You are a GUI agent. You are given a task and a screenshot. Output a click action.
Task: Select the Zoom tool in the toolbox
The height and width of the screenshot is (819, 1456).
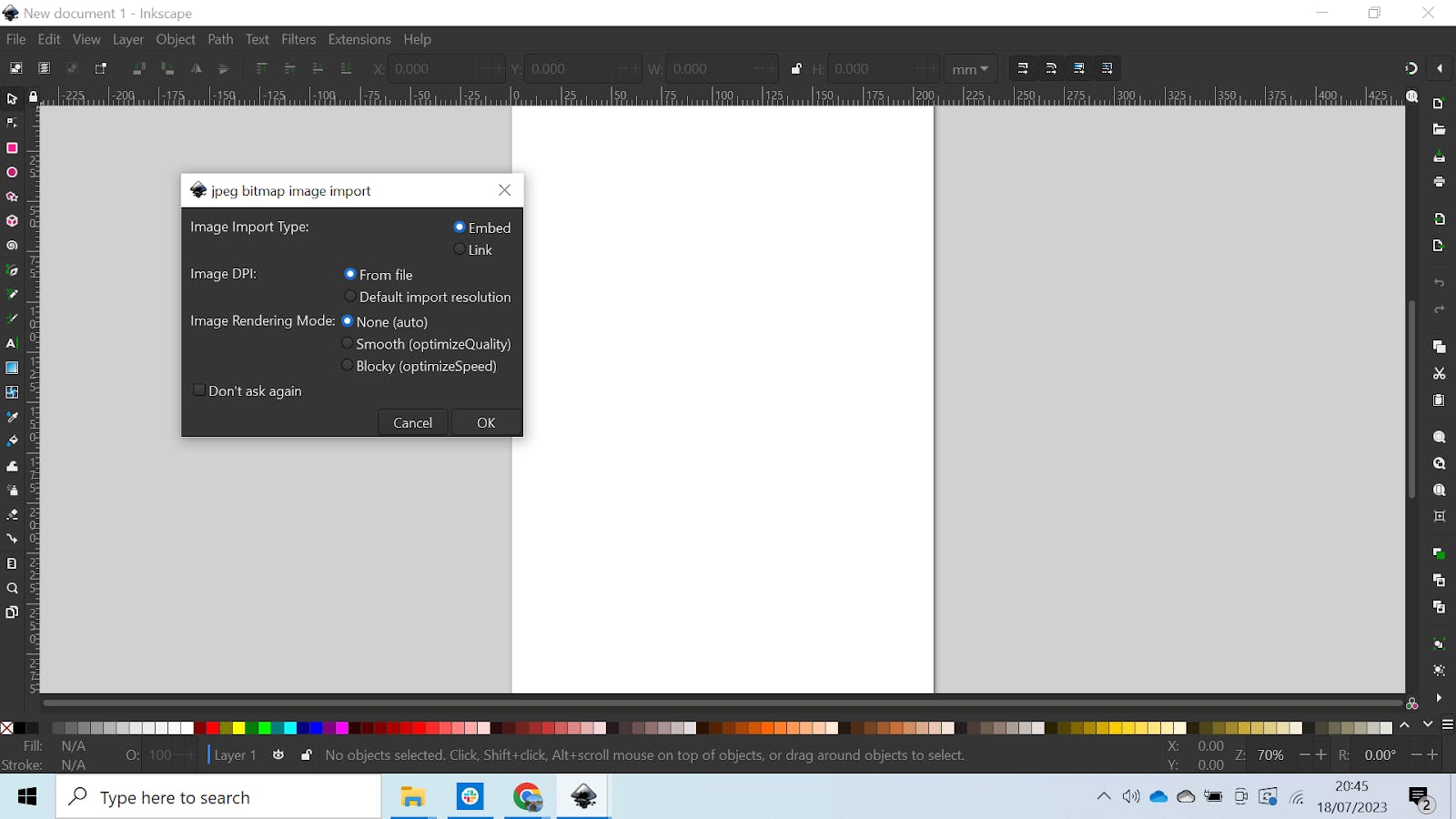click(12, 589)
